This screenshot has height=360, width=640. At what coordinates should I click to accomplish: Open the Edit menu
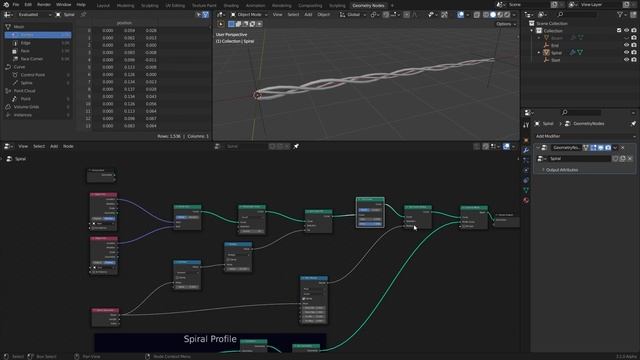[x=28, y=4]
